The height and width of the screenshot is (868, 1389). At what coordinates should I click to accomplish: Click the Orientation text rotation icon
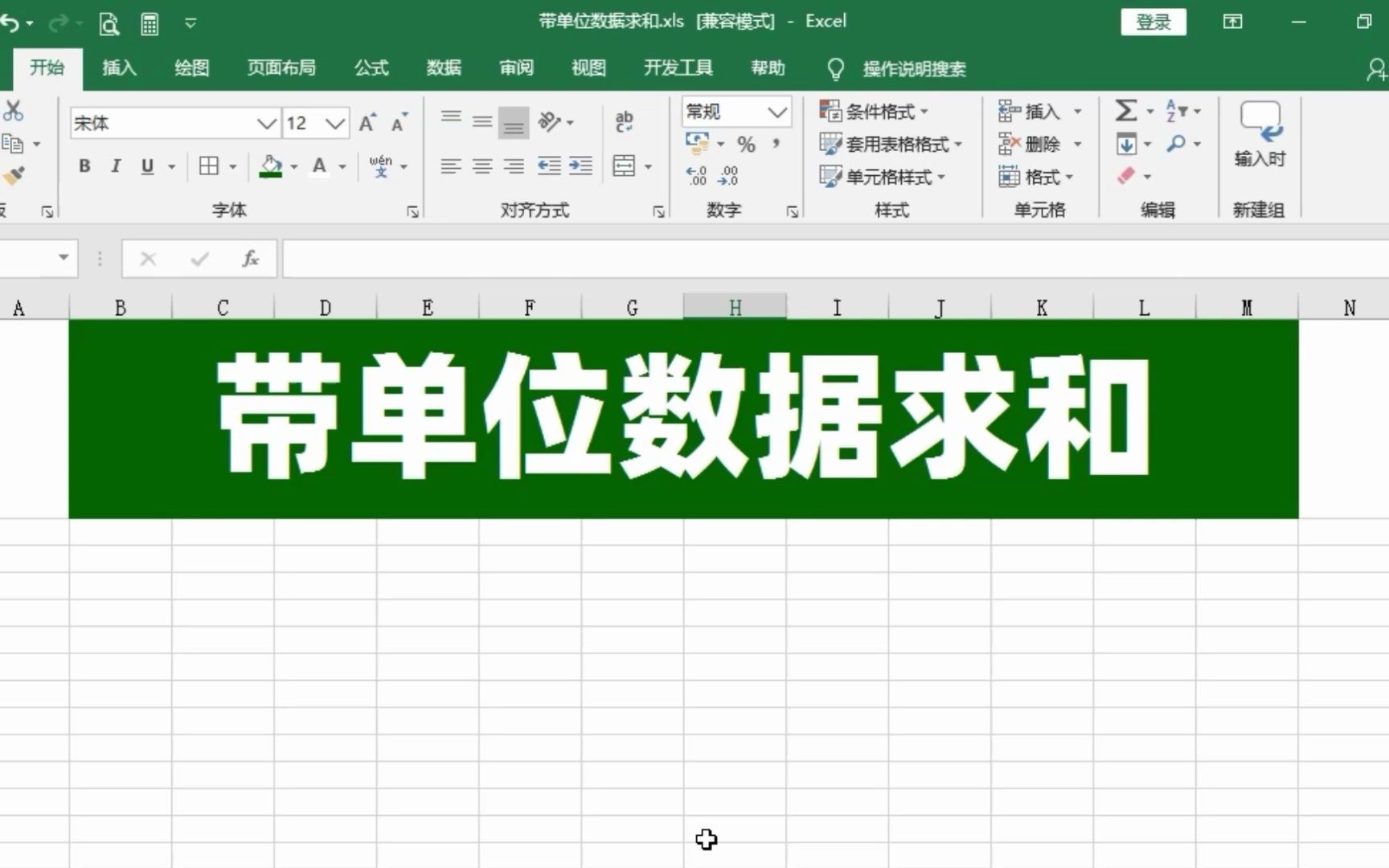pos(550,121)
